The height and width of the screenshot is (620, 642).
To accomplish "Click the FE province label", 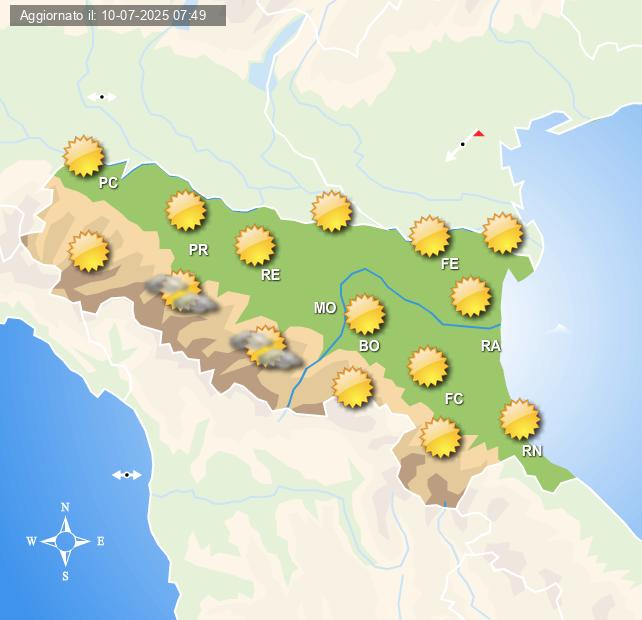I will tap(450, 264).
